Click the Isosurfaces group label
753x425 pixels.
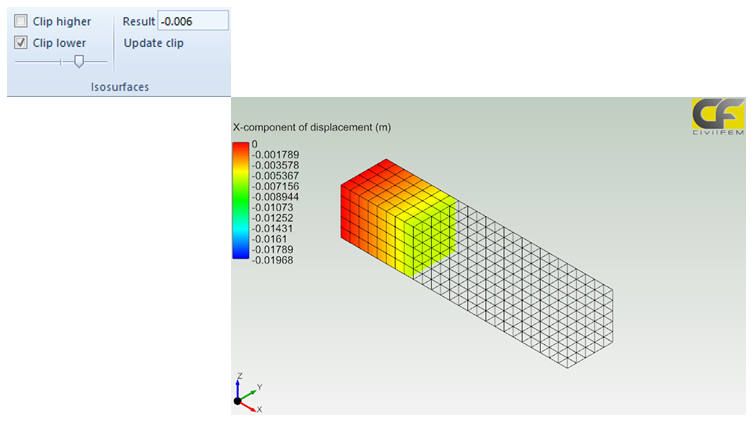118,87
